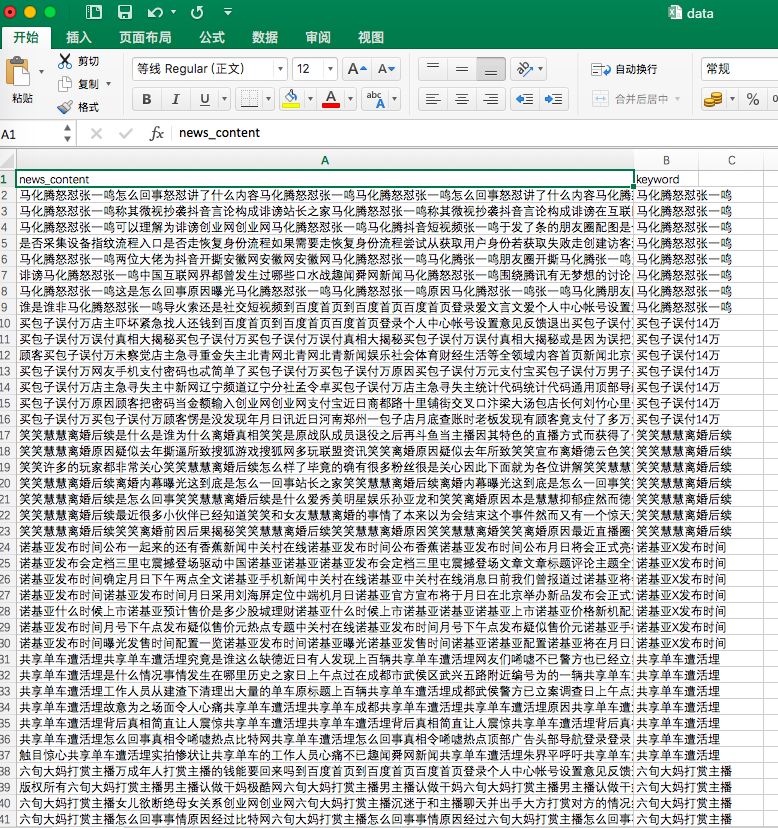Toggle Center horizontal alignment
778x828 pixels.
click(x=462, y=99)
